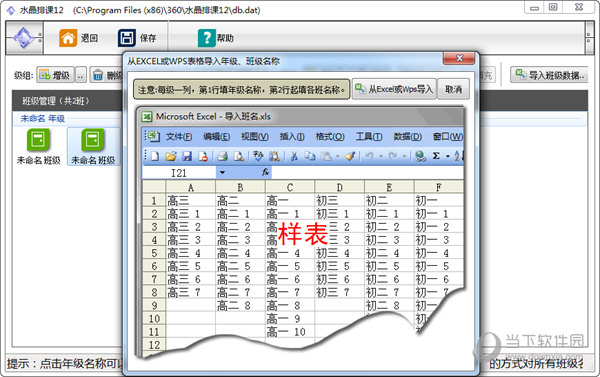Open the 编辑(E) menu in Excel sample
Image resolution: width=600 pixels, height=377 pixels.
pos(217,137)
